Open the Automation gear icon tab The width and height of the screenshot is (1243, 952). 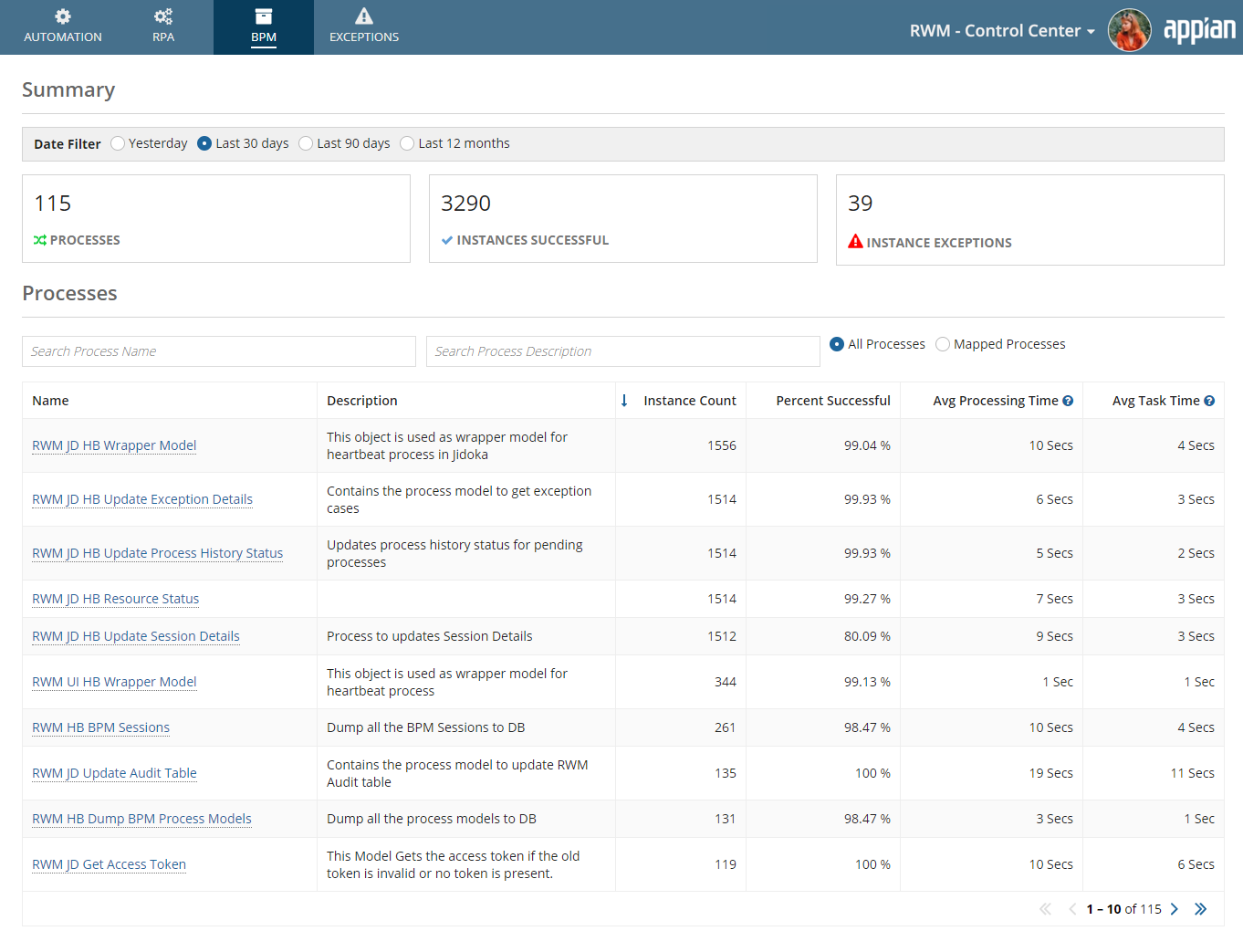pyautogui.click(x=63, y=27)
